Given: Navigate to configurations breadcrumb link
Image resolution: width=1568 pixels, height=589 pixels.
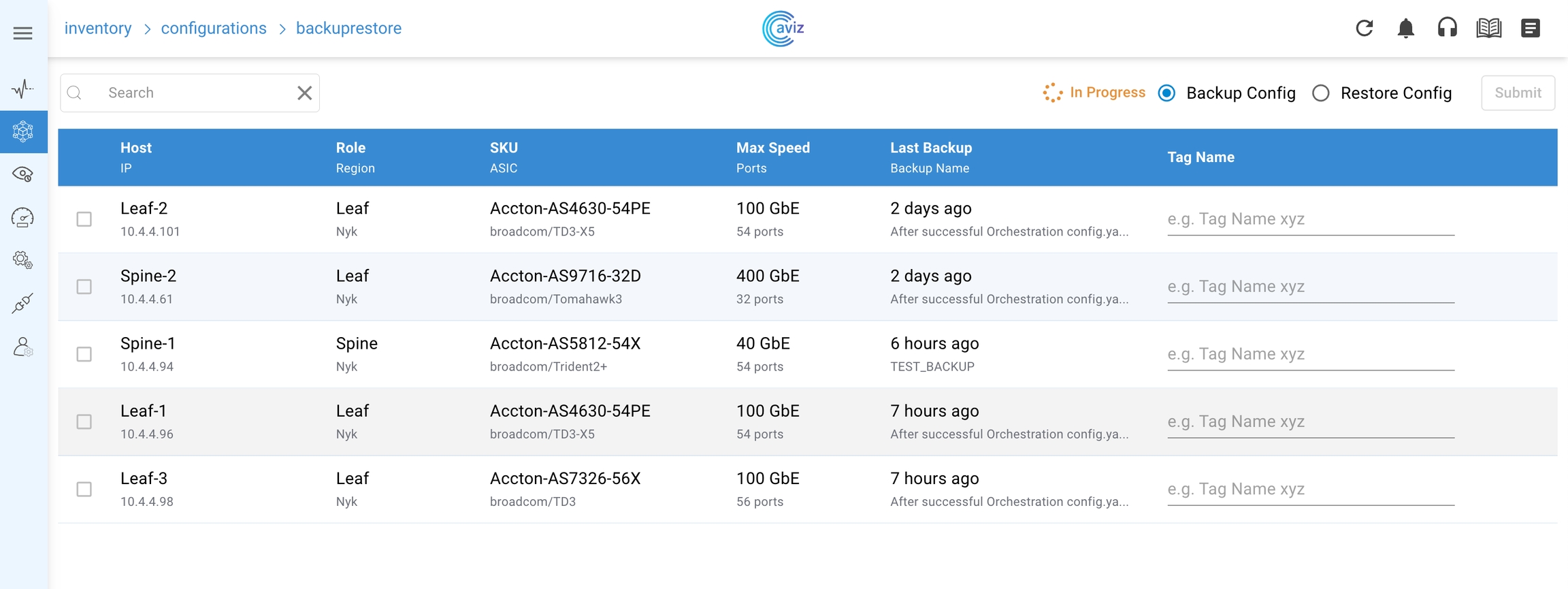Looking at the screenshot, I should 214,29.
